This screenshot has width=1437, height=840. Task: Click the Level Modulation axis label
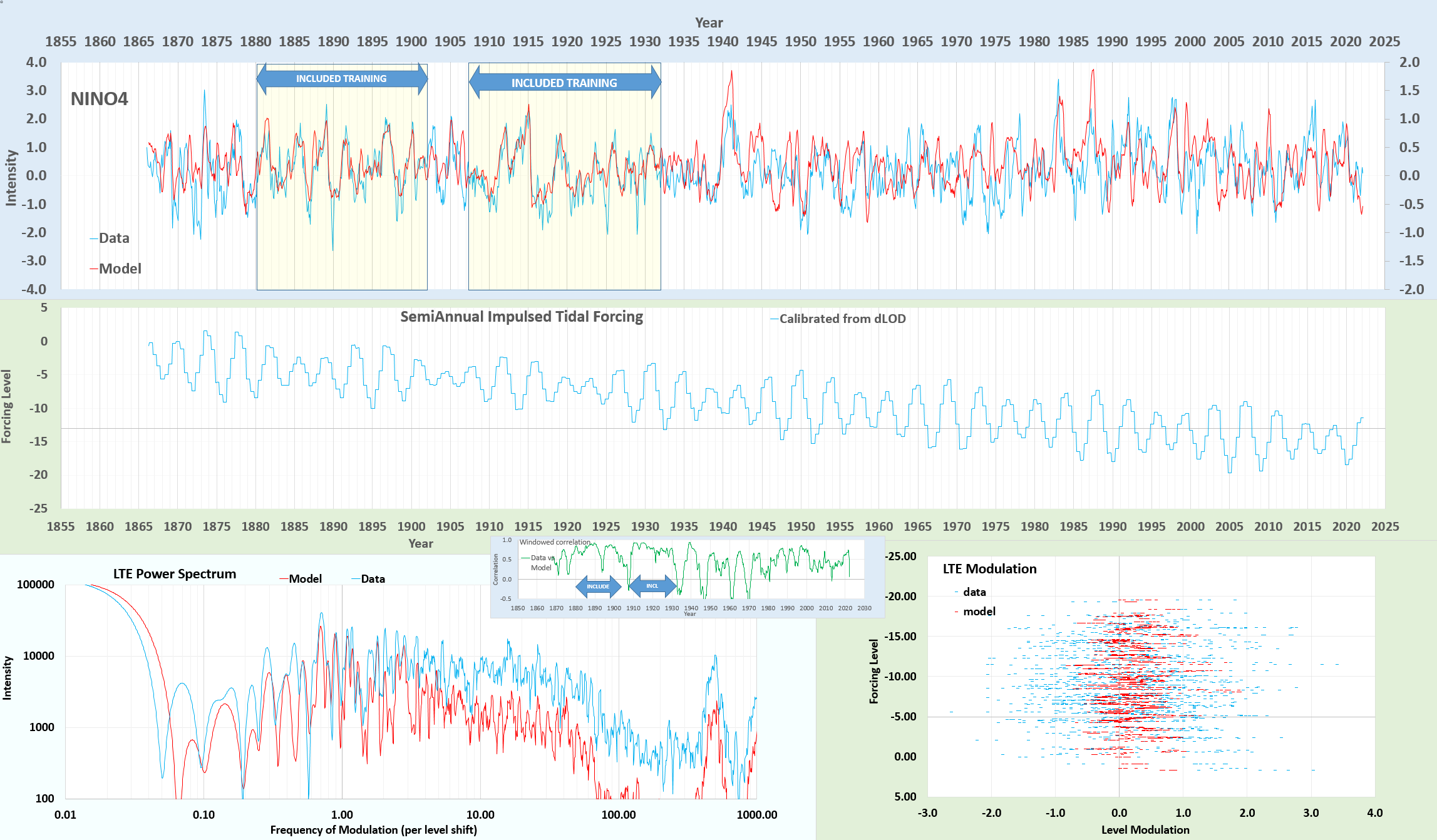coord(1145,830)
